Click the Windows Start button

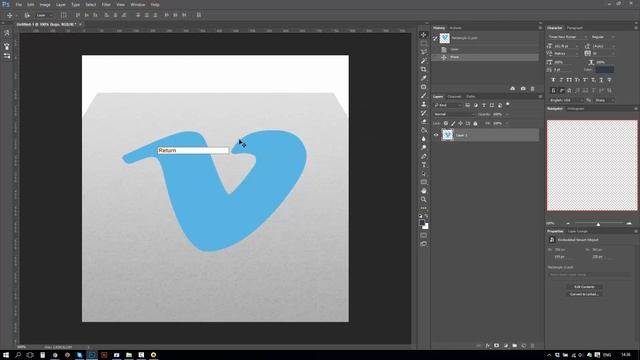click(6, 355)
